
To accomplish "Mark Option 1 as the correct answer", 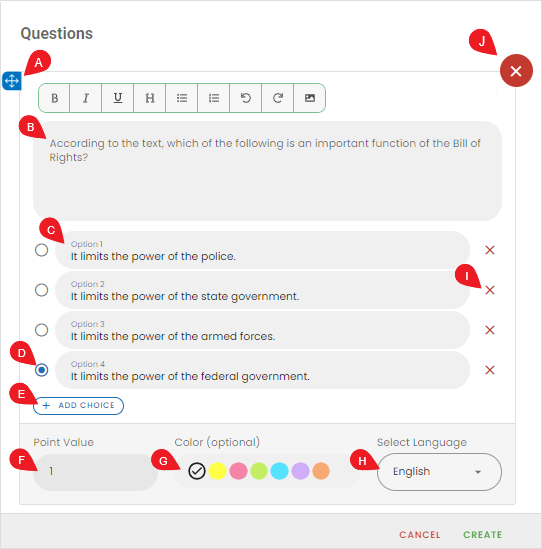I will click(x=42, y=250).
